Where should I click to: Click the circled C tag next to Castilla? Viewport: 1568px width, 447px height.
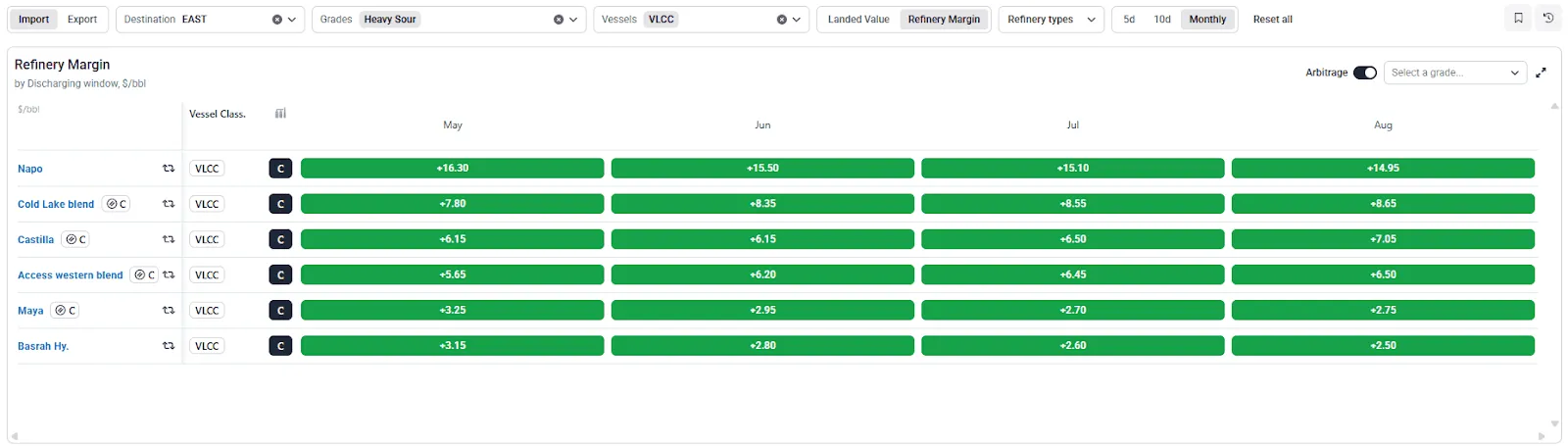point(75,239)
